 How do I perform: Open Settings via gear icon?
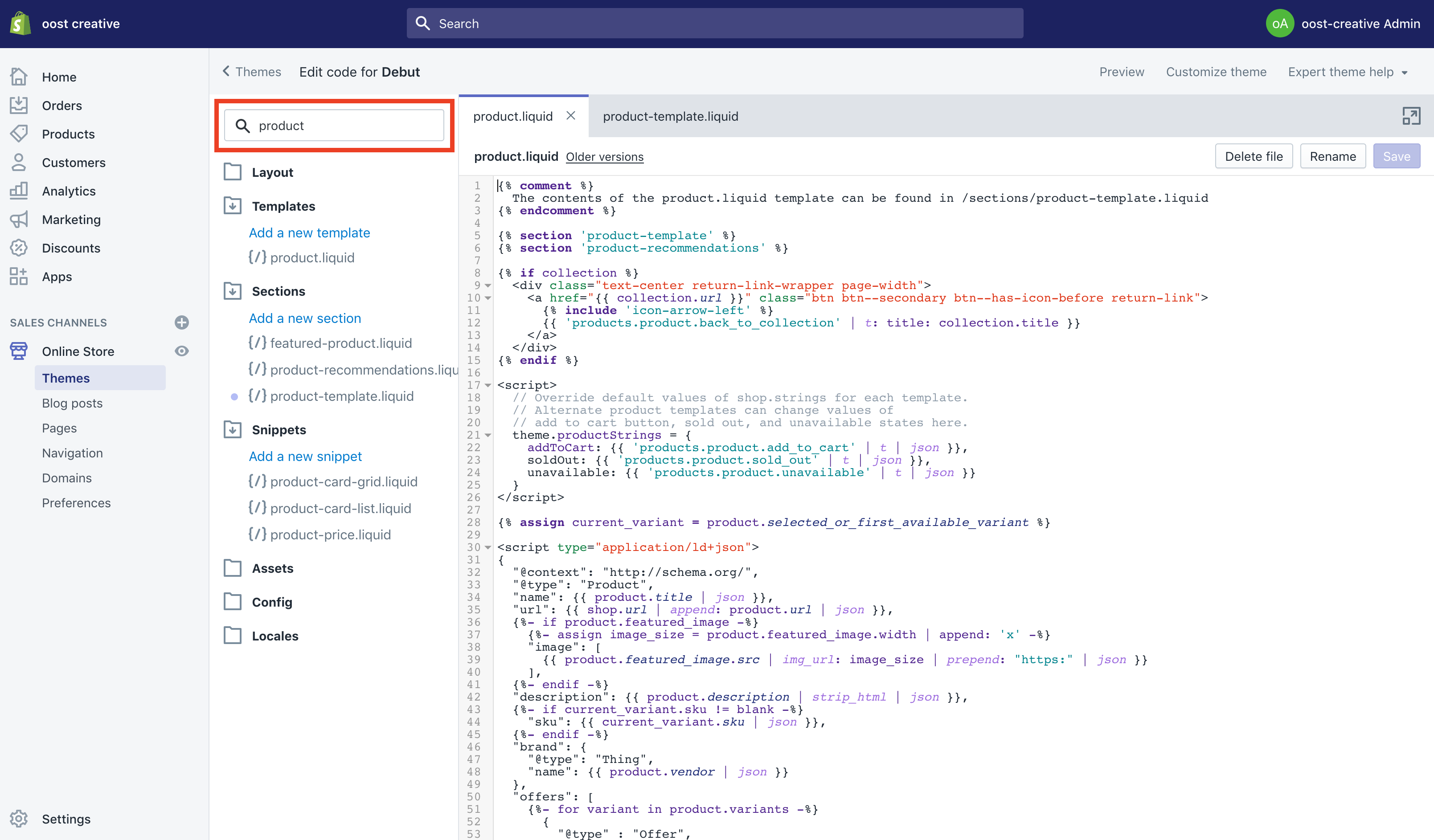19,818
